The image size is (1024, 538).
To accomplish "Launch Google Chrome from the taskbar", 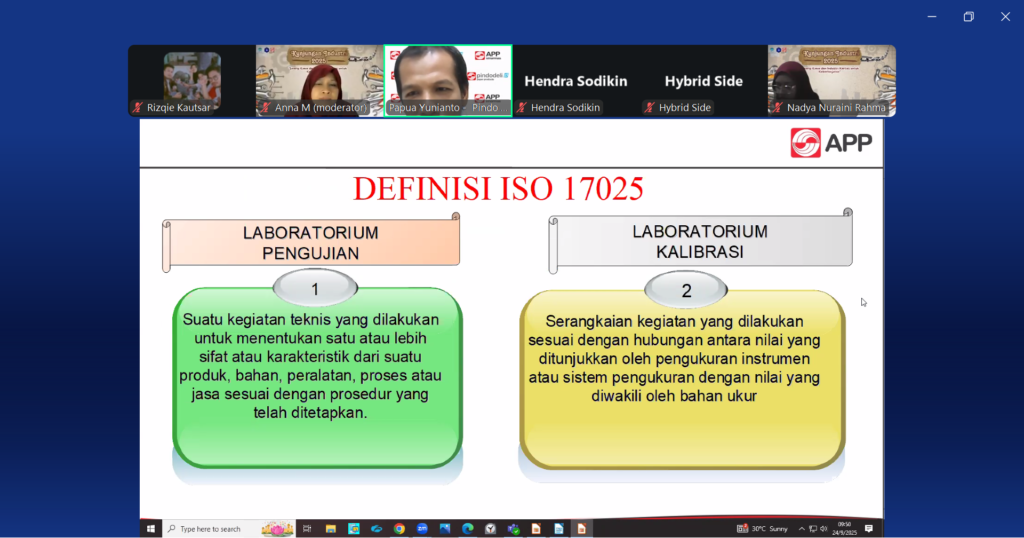I will coord(399,528).
